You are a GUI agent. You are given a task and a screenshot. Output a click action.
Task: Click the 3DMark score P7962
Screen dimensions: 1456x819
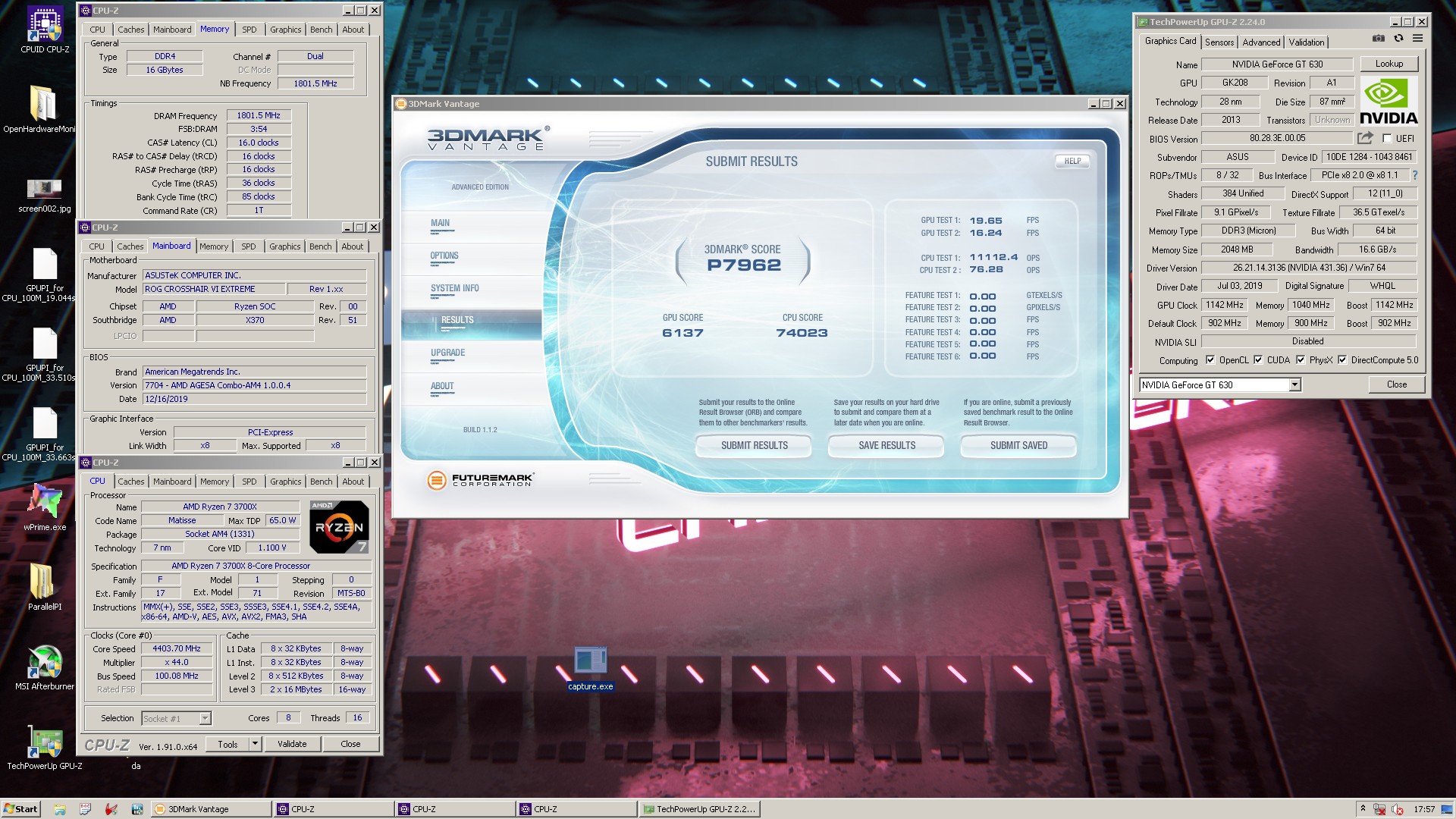(x=743, y=265)
